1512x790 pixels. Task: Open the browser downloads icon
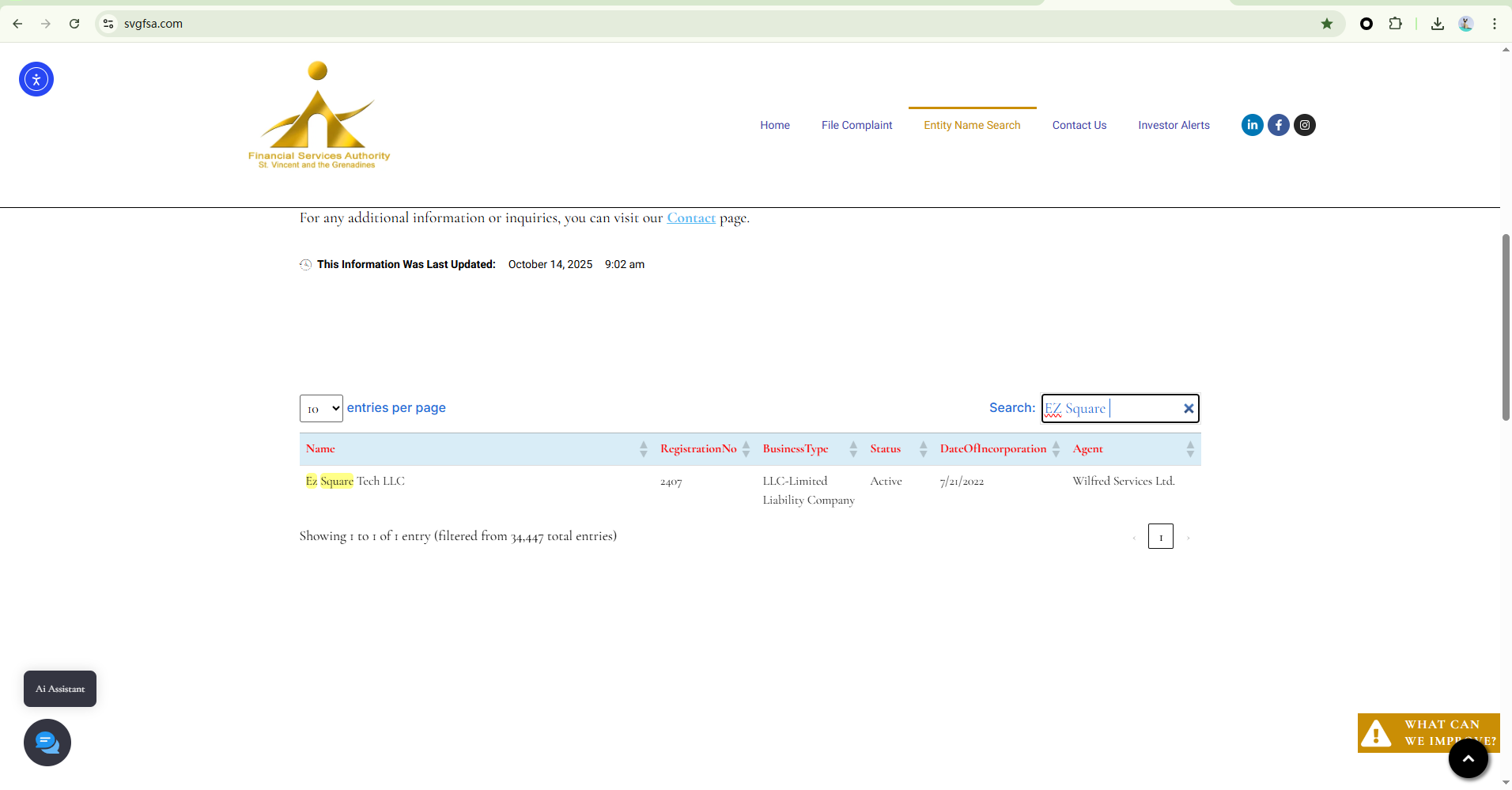click(x=1437, y=24)
